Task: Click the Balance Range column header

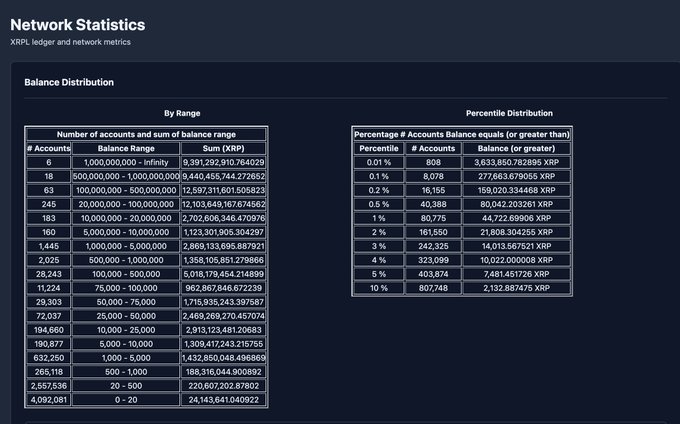Action: click(126, 148)
